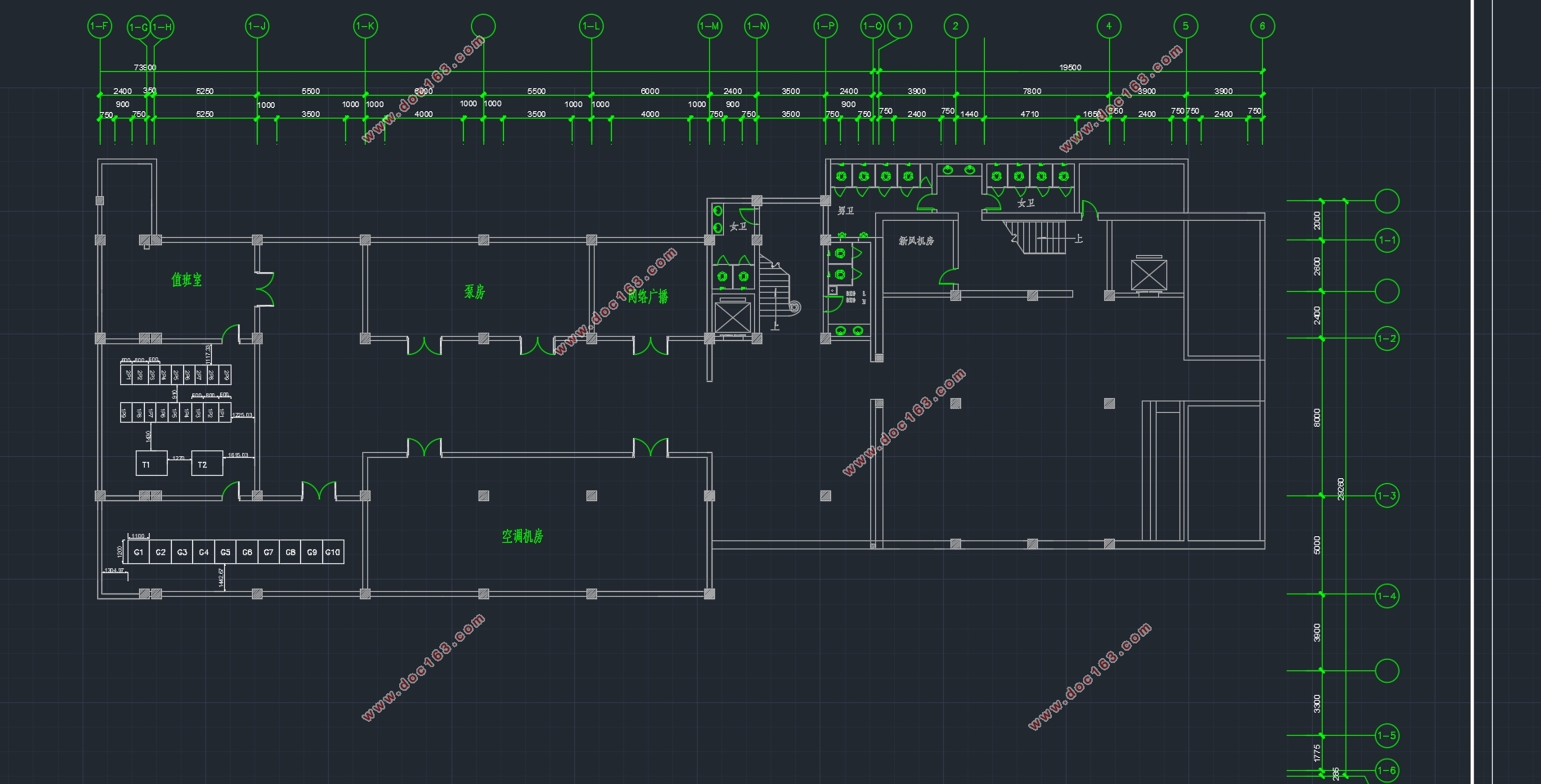Image resolution: width=1541 pixels, height=784 pixels.
Task: Select the 泵房 room label
Action: [474, 291]
